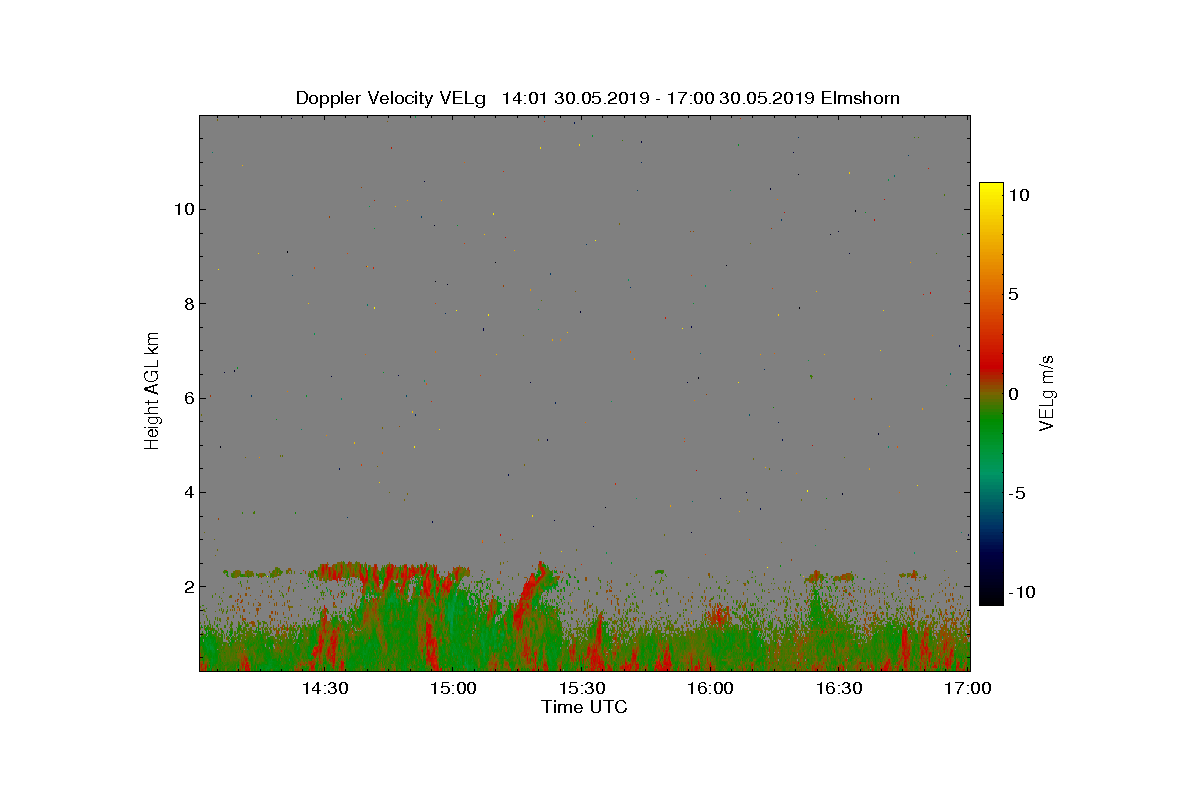This screenshot has height=800, width=1200.
Task: Click the height tick label '2'
Action: coord(188,586)
